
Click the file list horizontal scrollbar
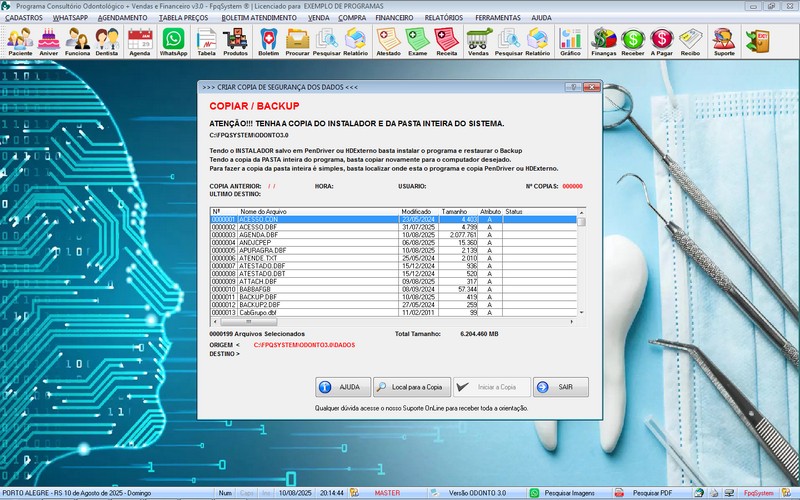393,321
